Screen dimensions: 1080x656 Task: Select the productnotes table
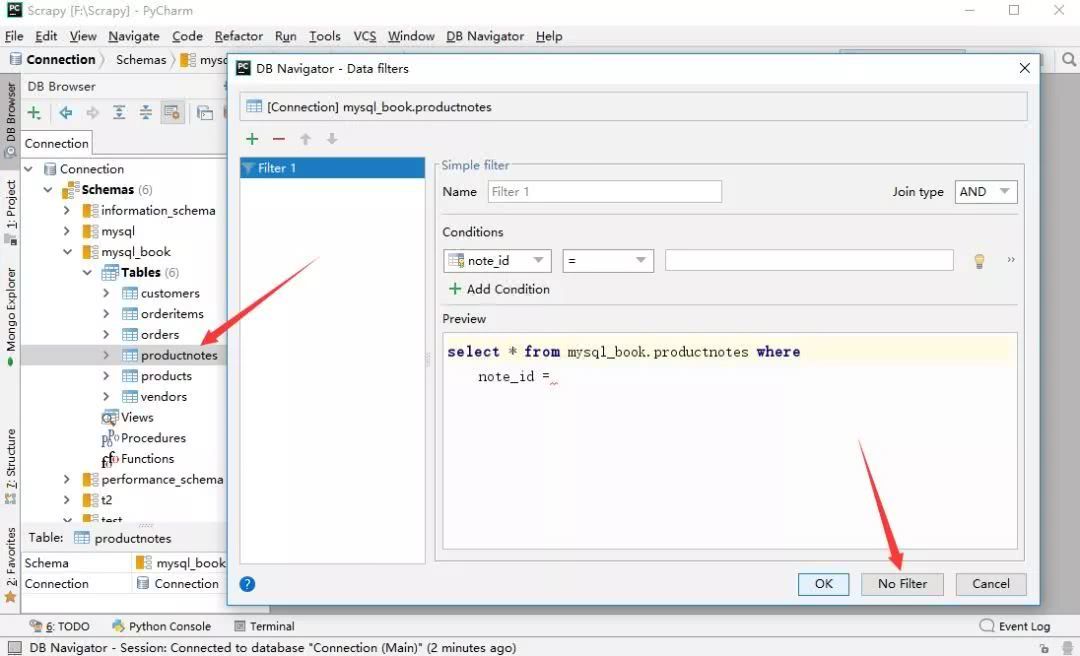tap(179, 355)
